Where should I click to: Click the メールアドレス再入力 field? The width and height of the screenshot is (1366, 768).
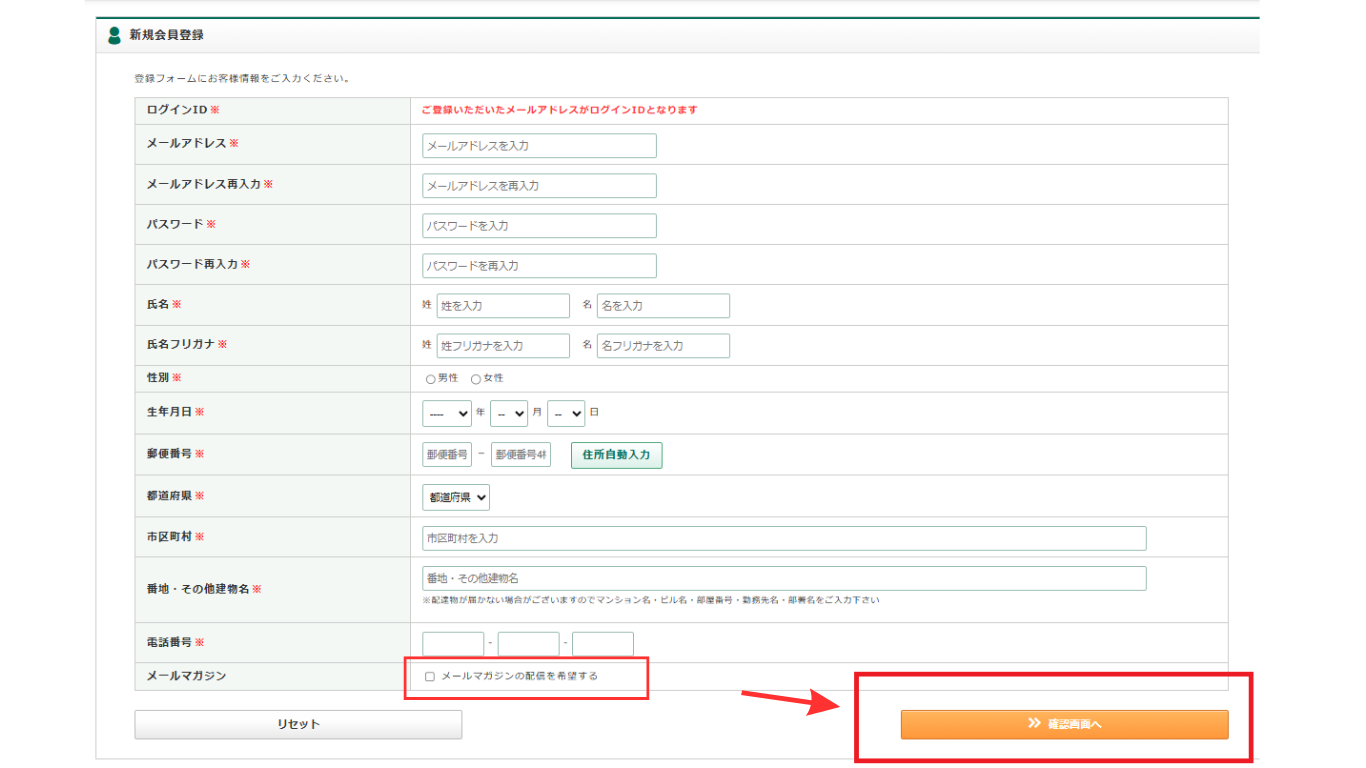[x=539, y=186]
